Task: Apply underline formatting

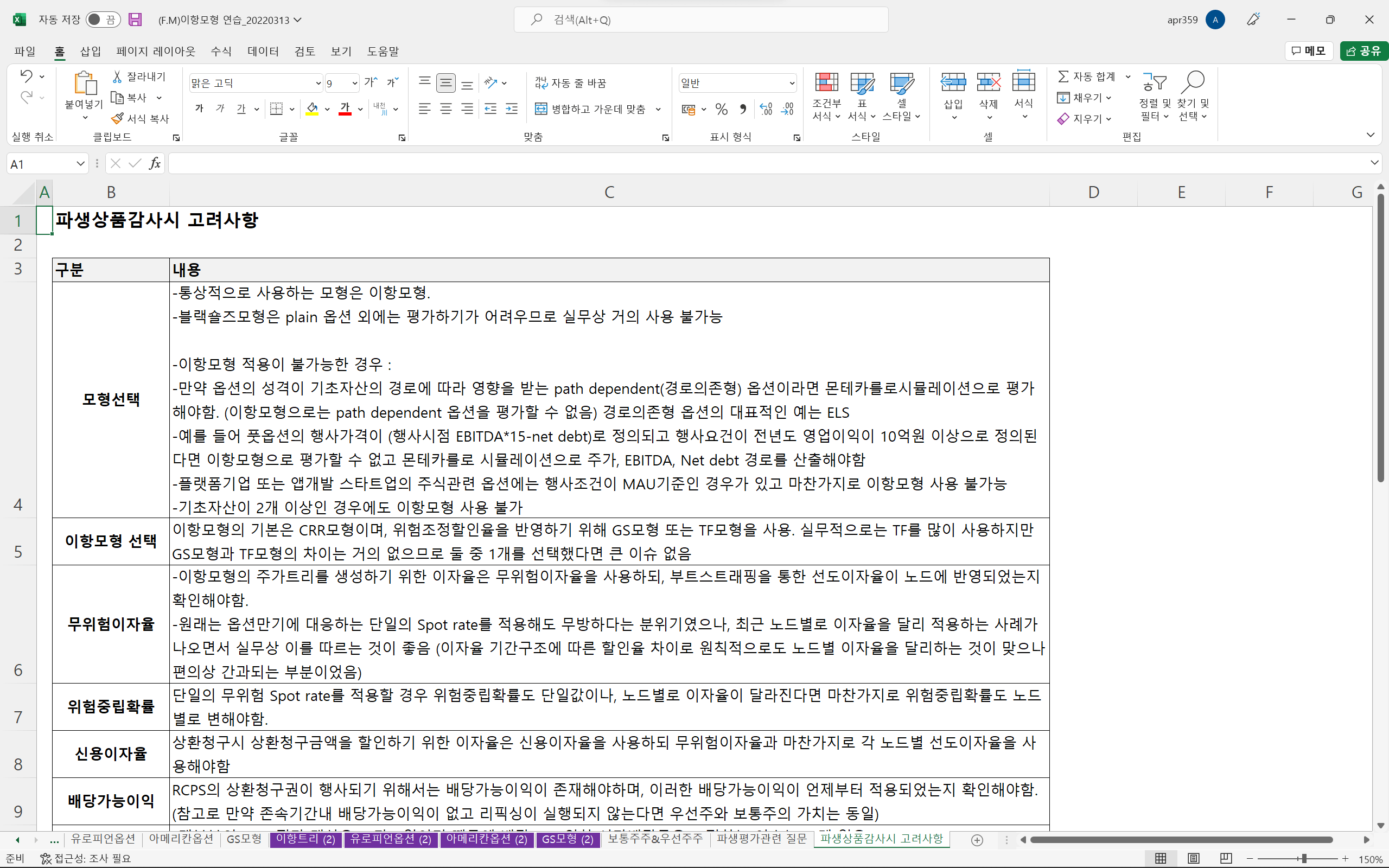Action: pos(241,108)
